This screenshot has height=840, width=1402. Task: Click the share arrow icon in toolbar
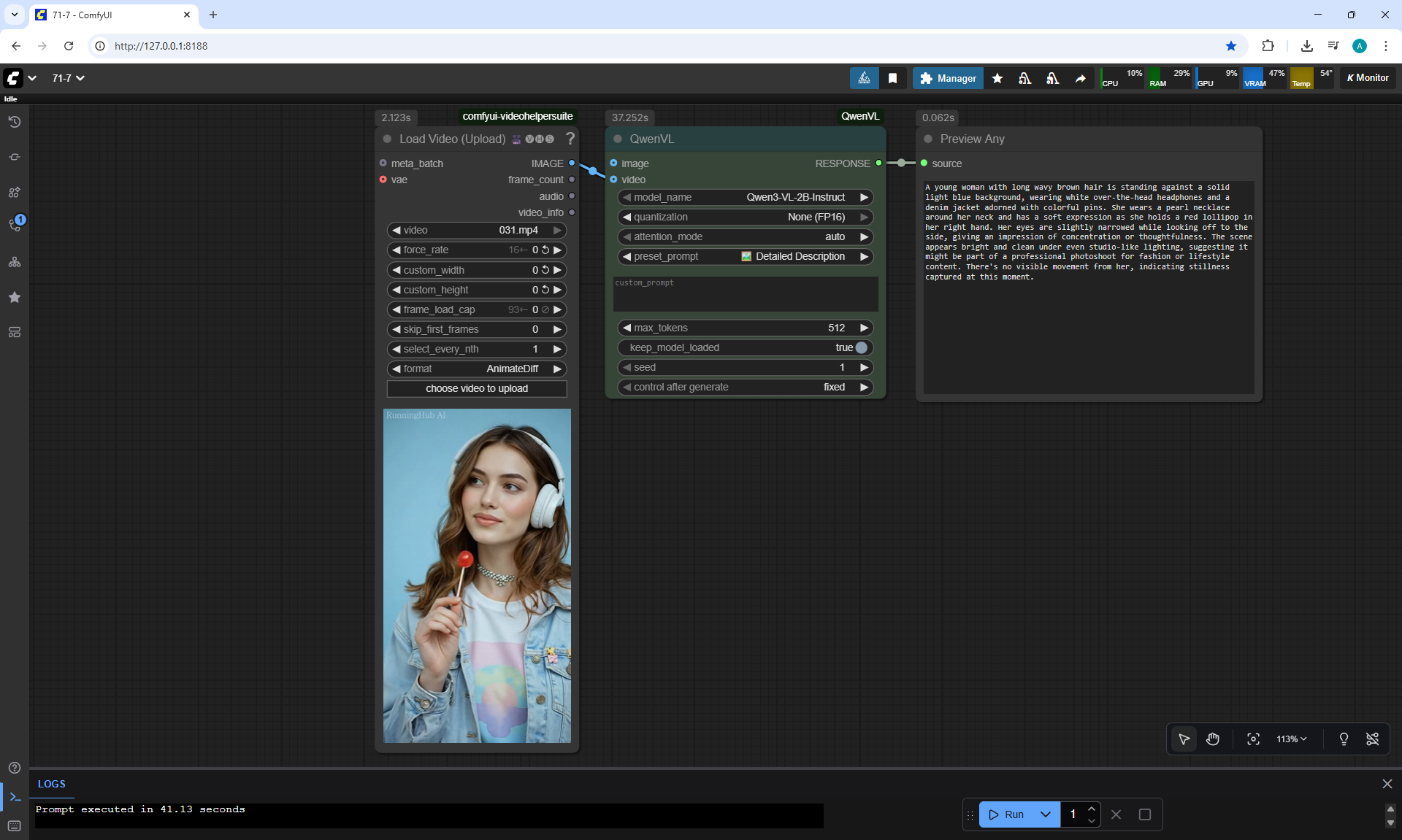pos(1080,78)
